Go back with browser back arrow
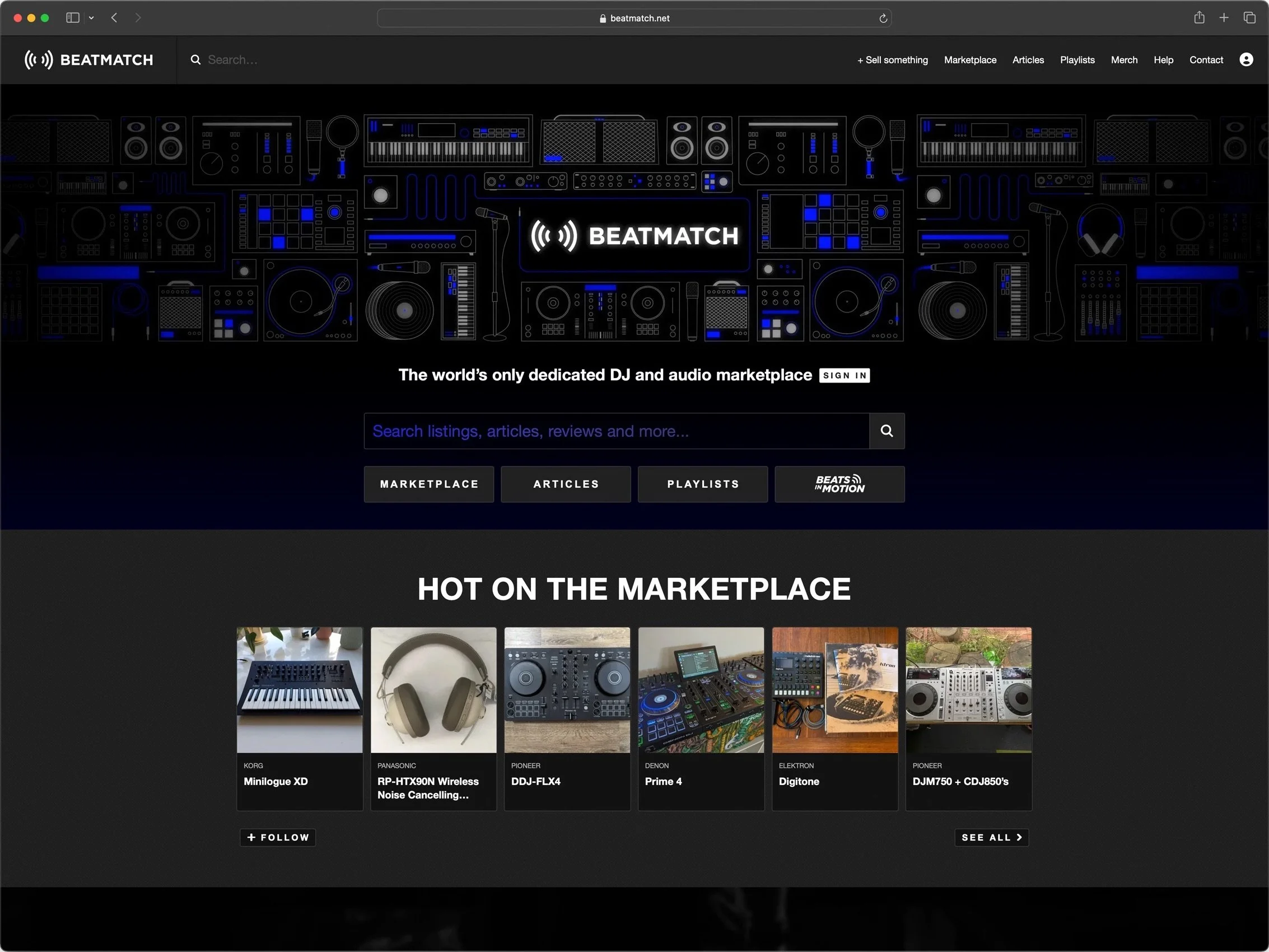1269x952 pixels. tap(114, 18)
